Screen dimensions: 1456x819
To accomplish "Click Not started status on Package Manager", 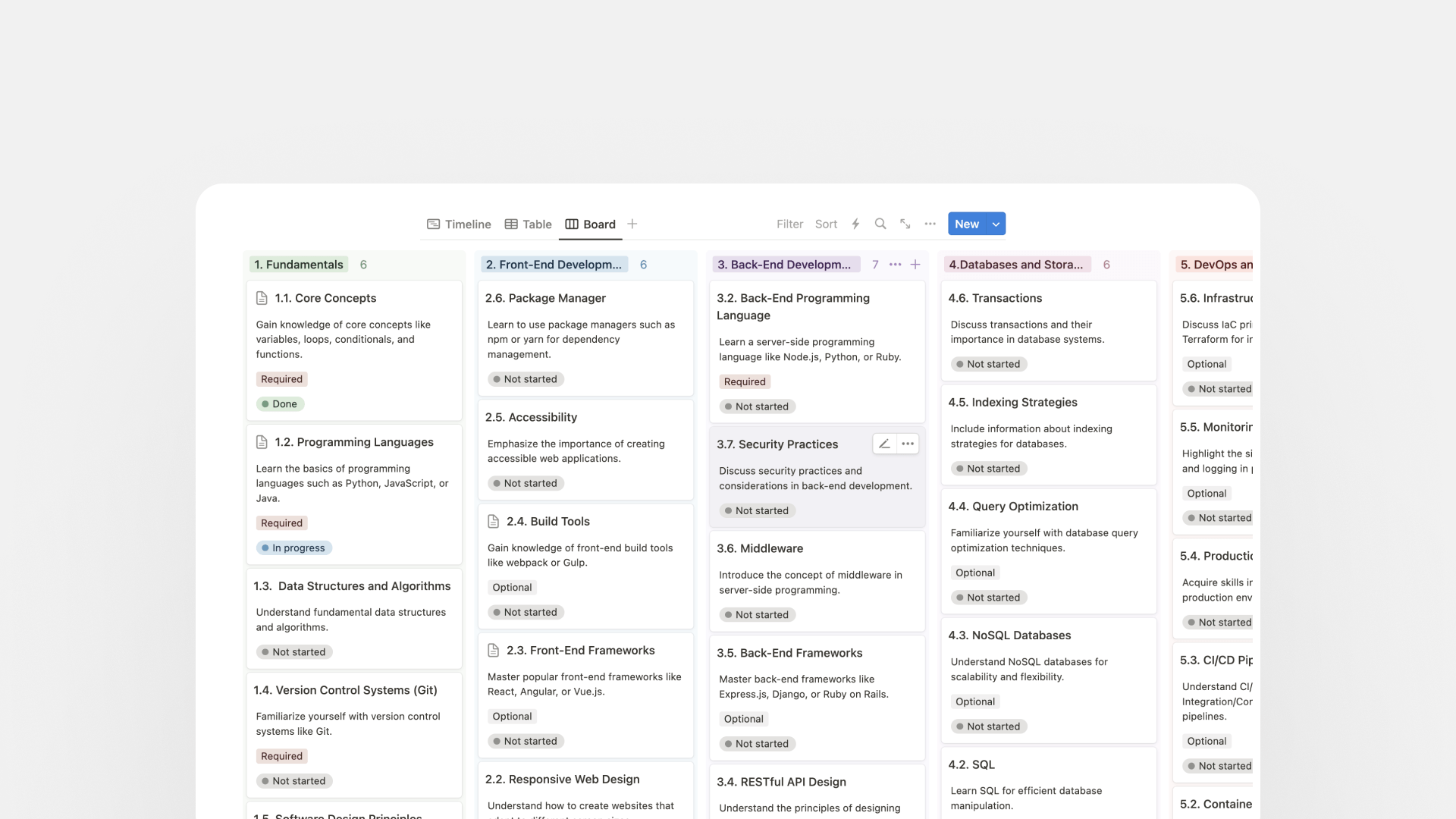I will [526, 379].
